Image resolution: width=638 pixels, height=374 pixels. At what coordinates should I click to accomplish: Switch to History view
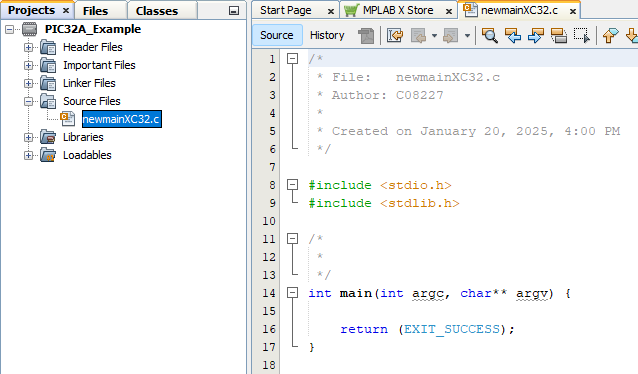pos(327,35)
